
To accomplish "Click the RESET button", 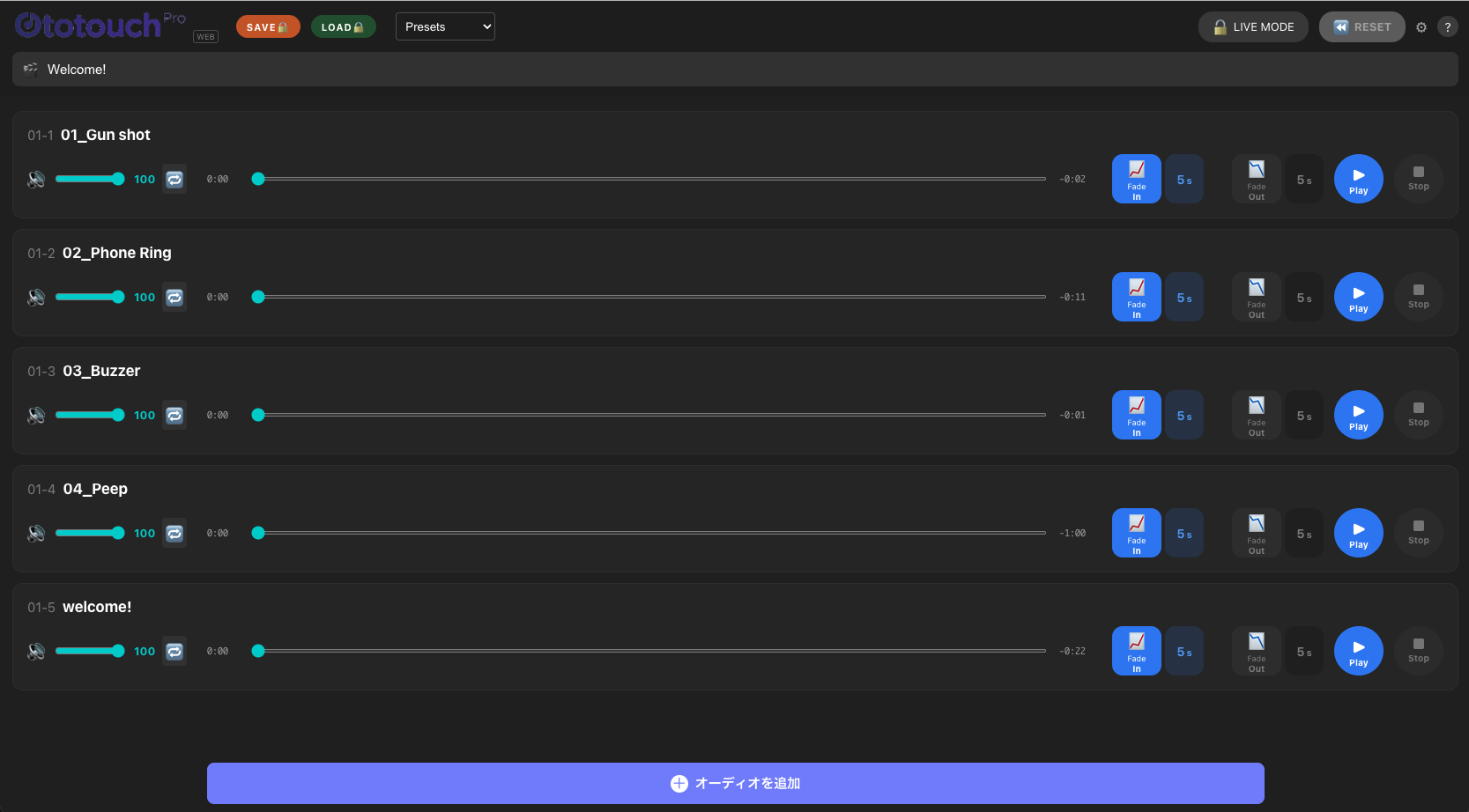I will 1362,26.
